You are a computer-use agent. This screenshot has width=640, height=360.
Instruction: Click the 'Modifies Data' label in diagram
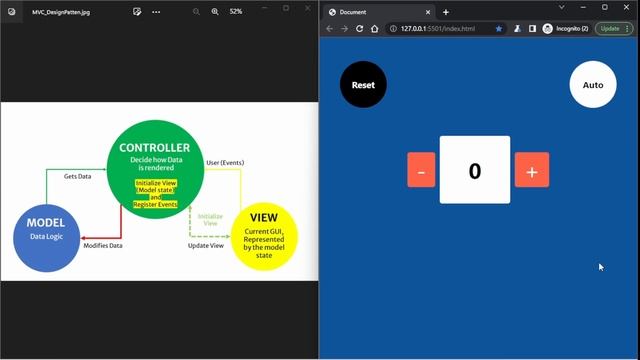103,246
